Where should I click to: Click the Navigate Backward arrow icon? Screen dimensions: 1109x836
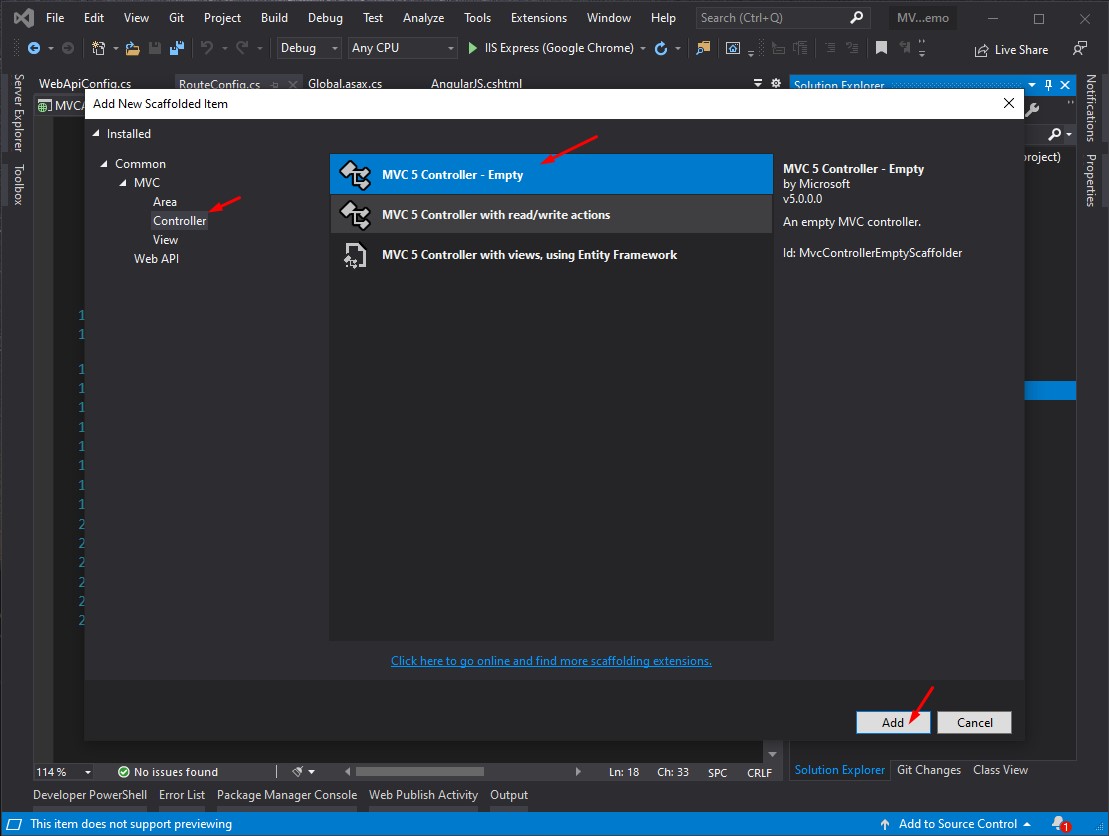(x=34, y=48)
